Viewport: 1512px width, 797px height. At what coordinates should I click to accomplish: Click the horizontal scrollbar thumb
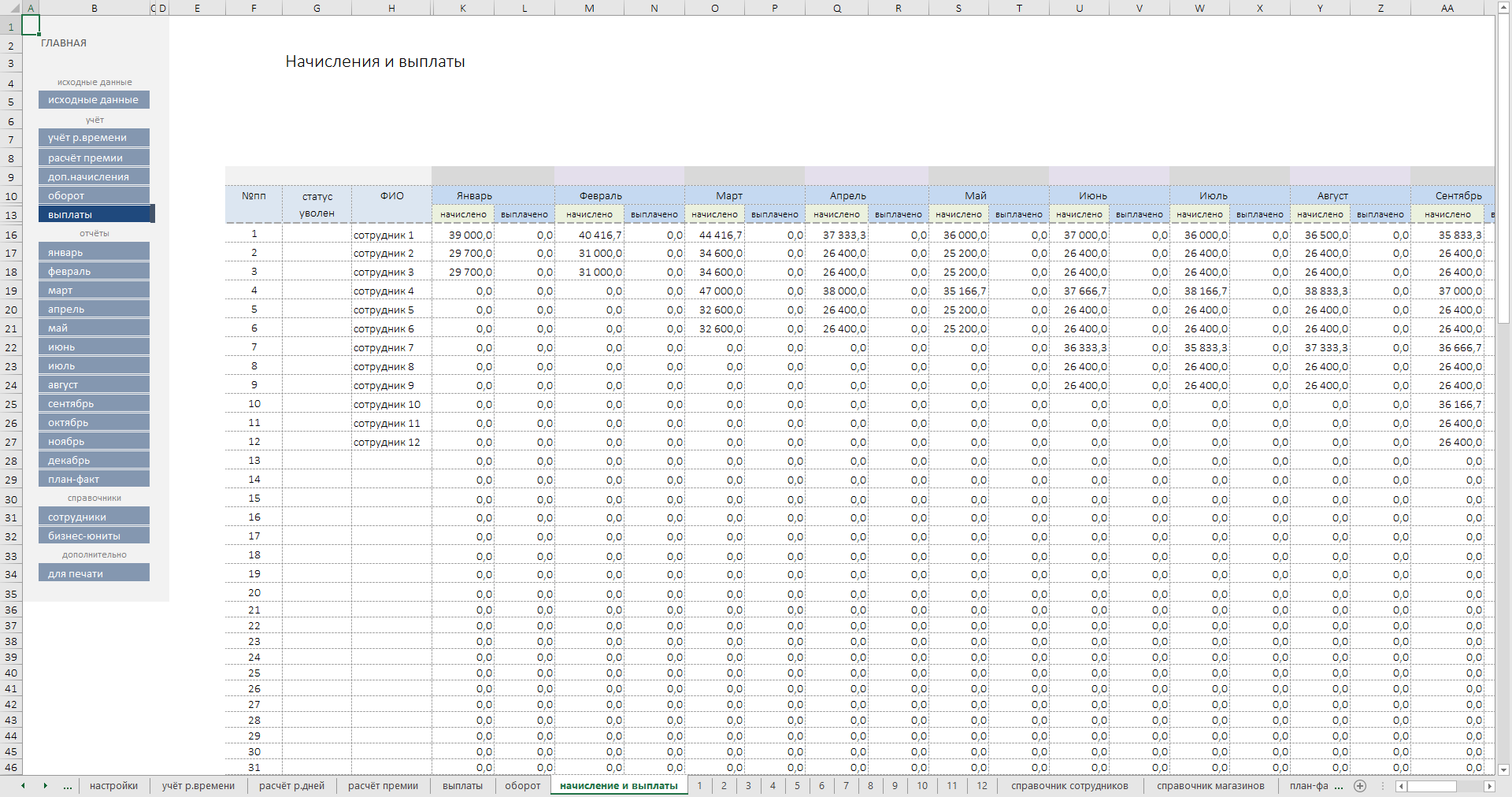1432,786
